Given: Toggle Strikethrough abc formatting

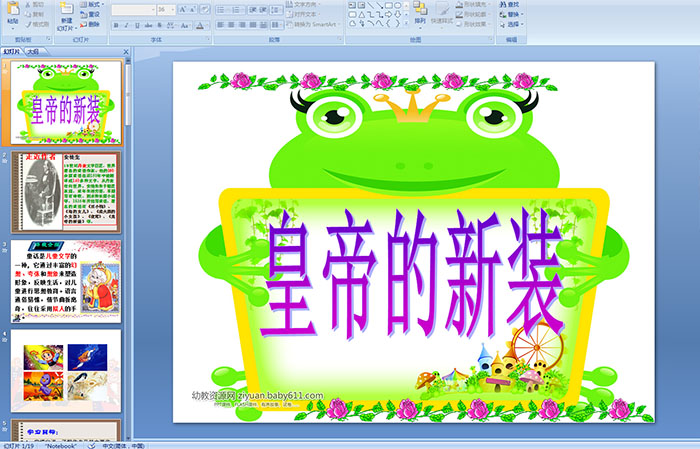Looking at the screenshot, I should click(148, 26).
